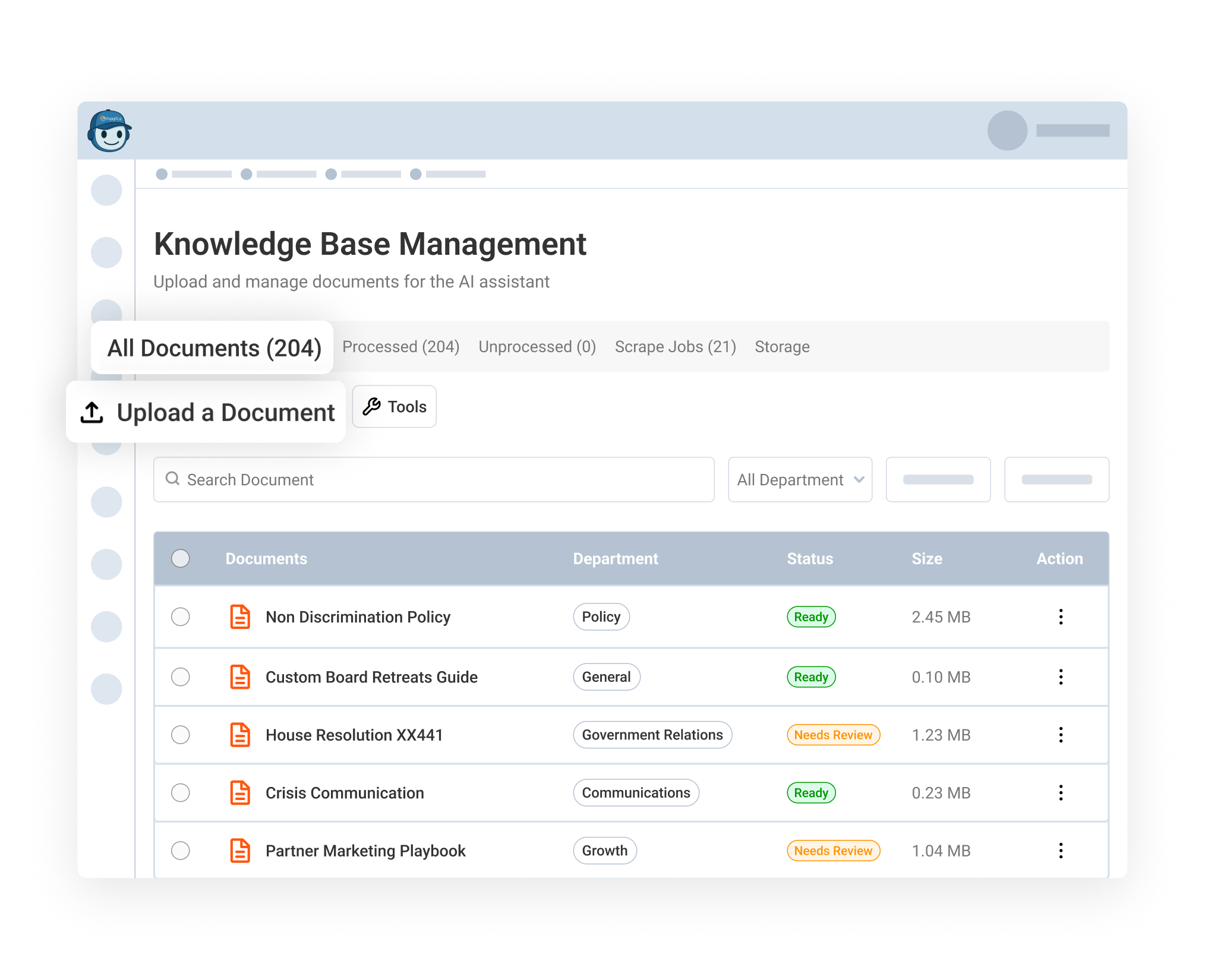Image resolution: width=1205 pixels, height=980 pixels.
Task: Select the House Resolution XX441 checkbox
Action: point(181,735)
